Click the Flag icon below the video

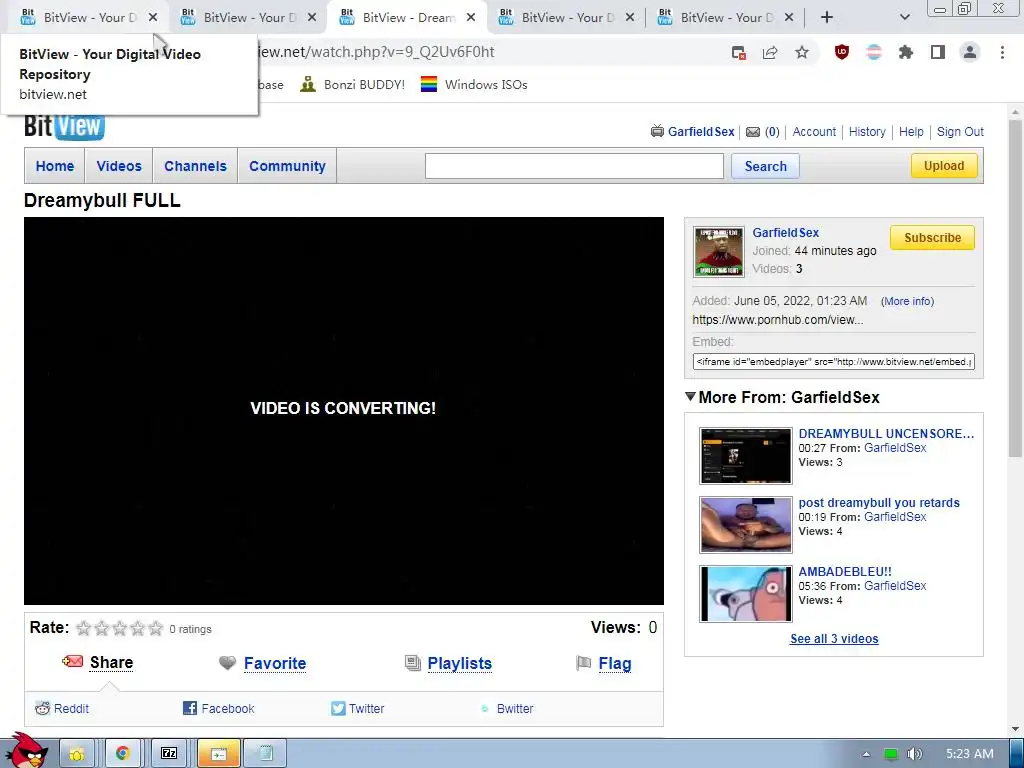click(584, 663)
